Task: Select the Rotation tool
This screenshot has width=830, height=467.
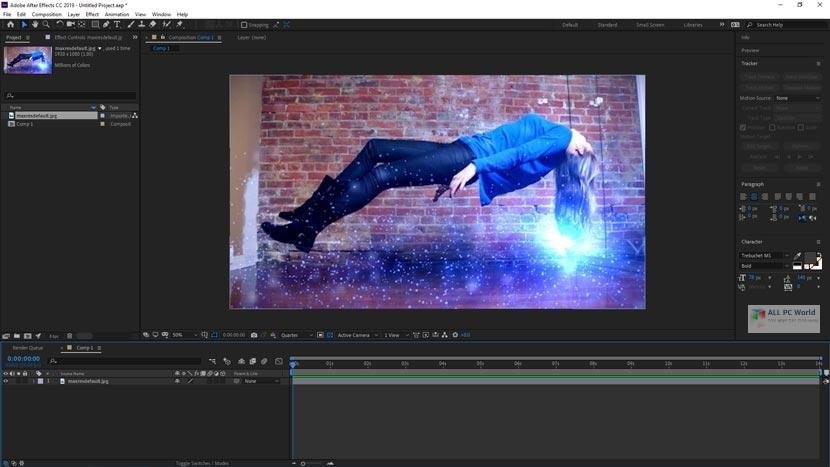Action: click(x=59, y=24)
